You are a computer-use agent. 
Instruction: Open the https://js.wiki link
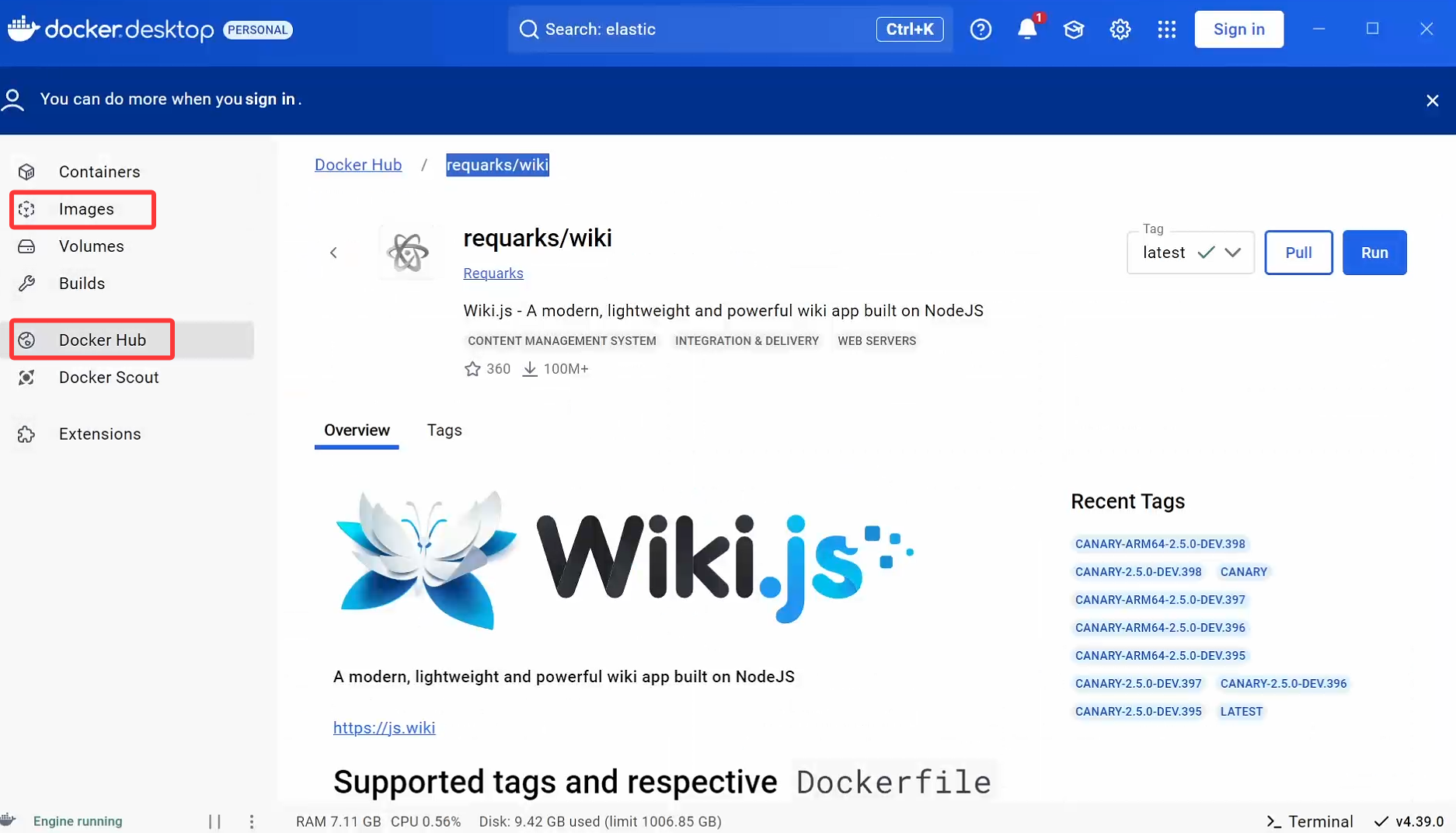point(384,728)
